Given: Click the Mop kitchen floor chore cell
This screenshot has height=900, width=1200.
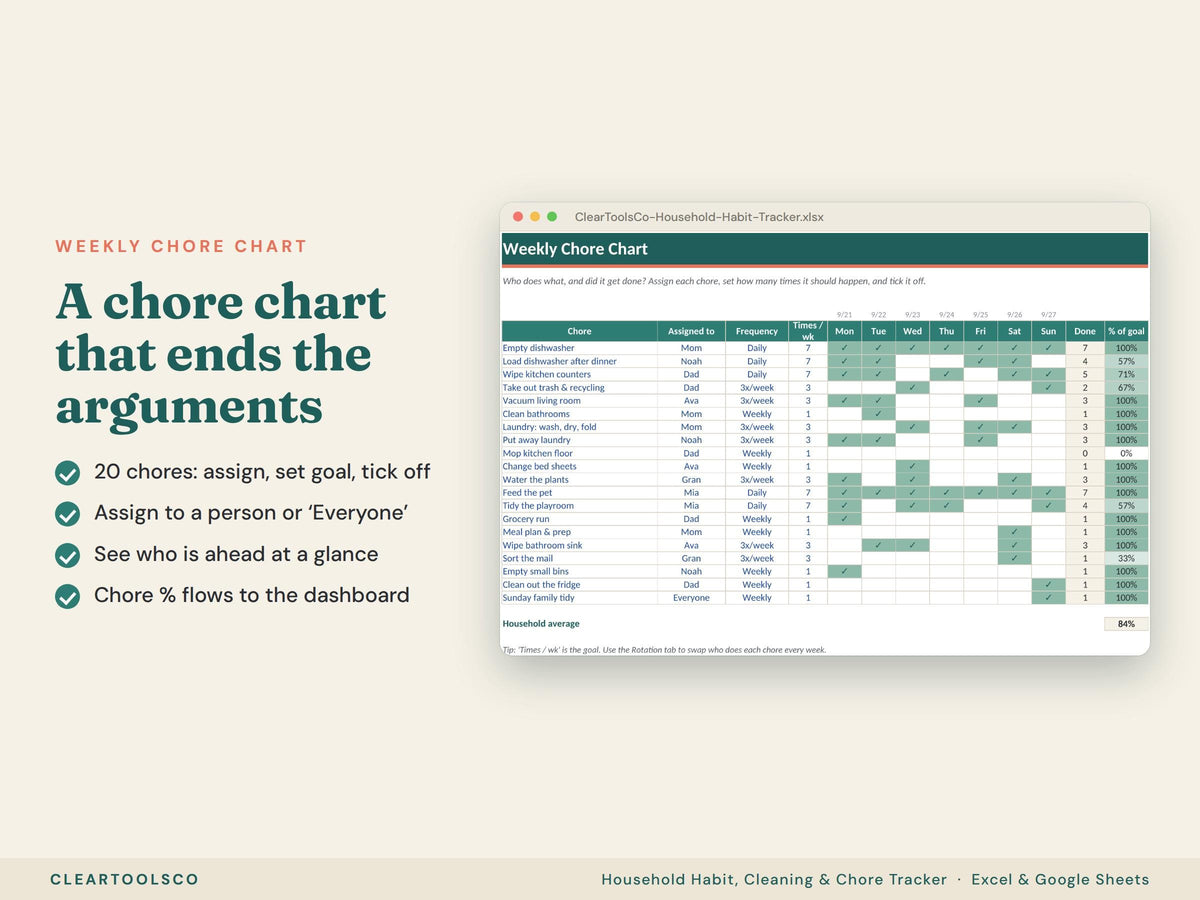Looking at the screenshot, I should coord(579,453).
